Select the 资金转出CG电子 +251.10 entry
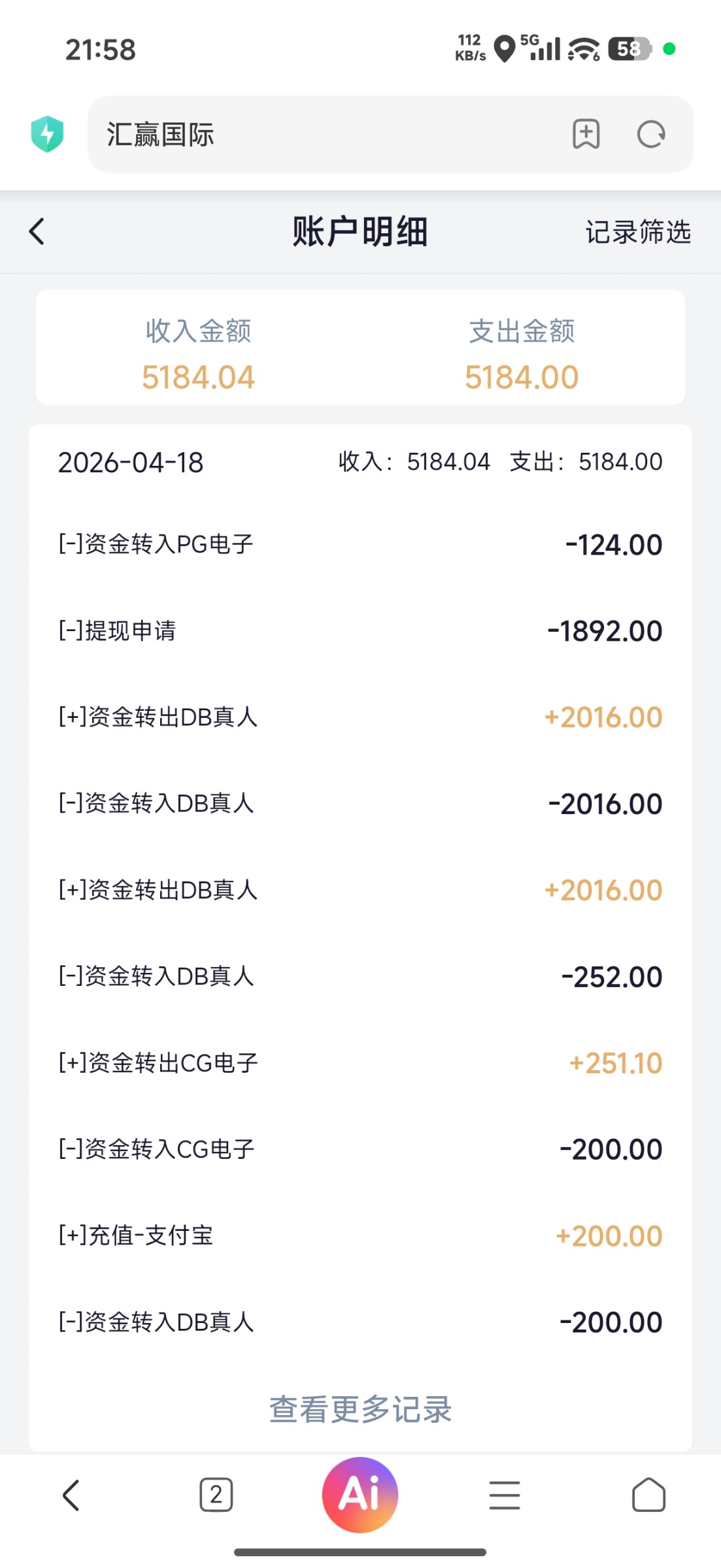The height and width of the screenshot is (1568, 721). click(360, 1063)
